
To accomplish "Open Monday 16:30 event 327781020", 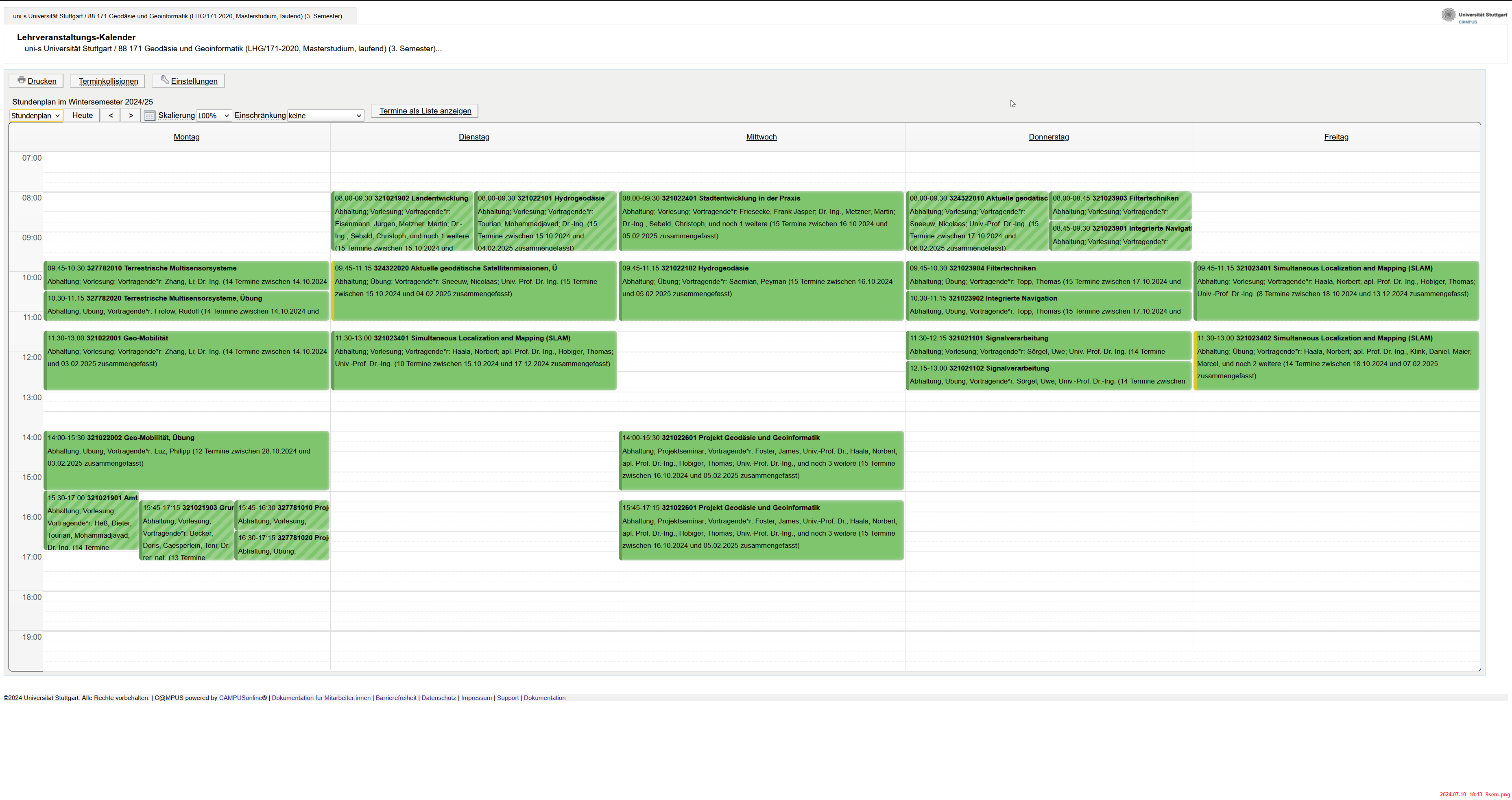I will point(282,545).
